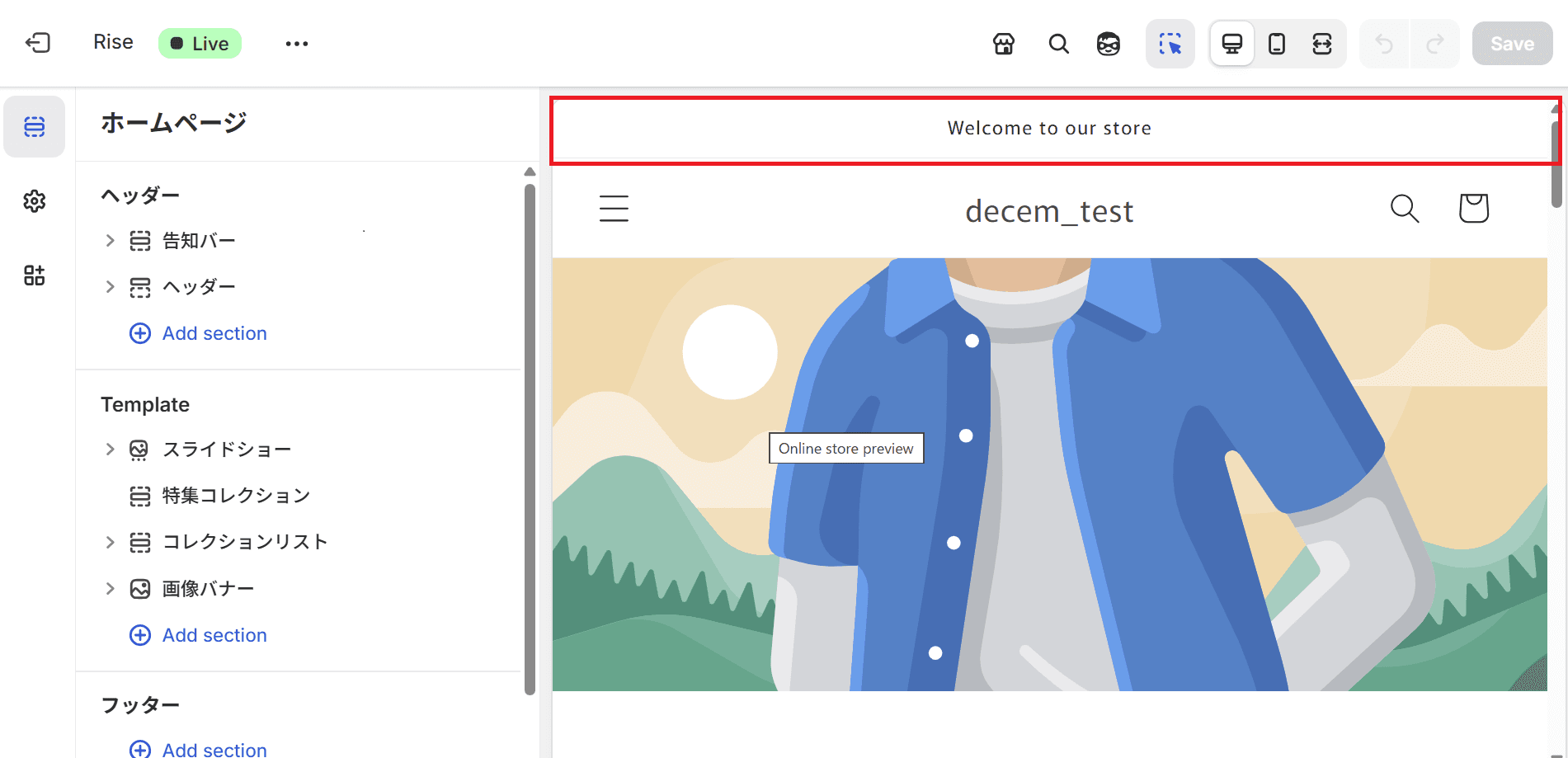Viewport: 1568px width, 758px height.
Task: Open the online store preview icon
Action: pos(1003,44)
